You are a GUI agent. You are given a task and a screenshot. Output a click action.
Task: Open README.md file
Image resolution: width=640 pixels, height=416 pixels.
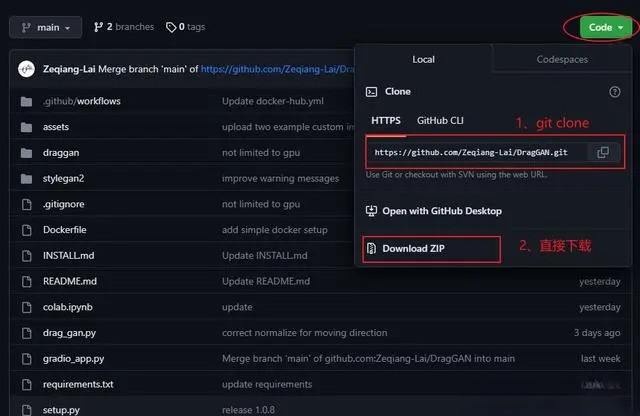click(70, 281)
